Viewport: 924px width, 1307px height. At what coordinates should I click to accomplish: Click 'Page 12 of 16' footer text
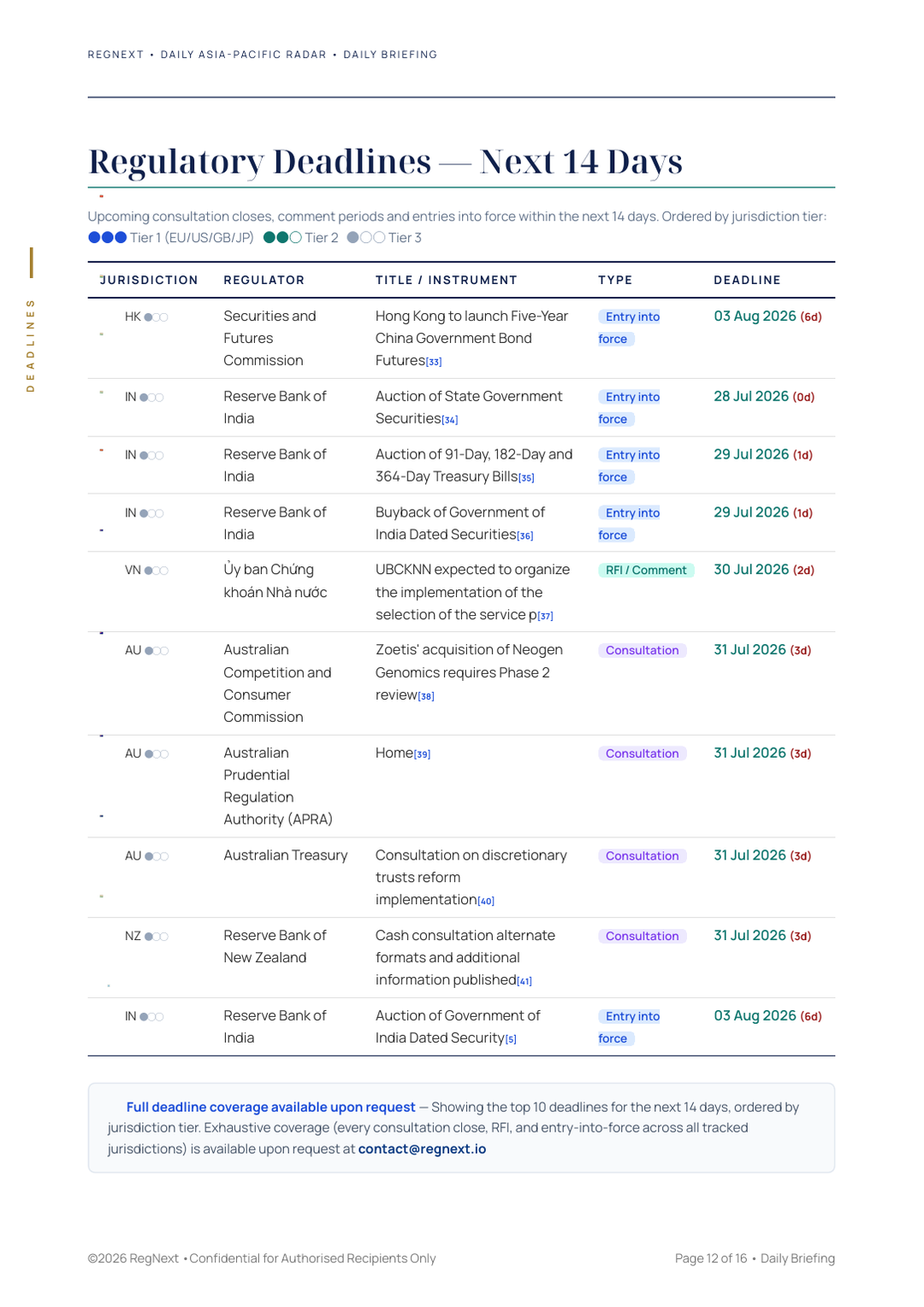710,1258
